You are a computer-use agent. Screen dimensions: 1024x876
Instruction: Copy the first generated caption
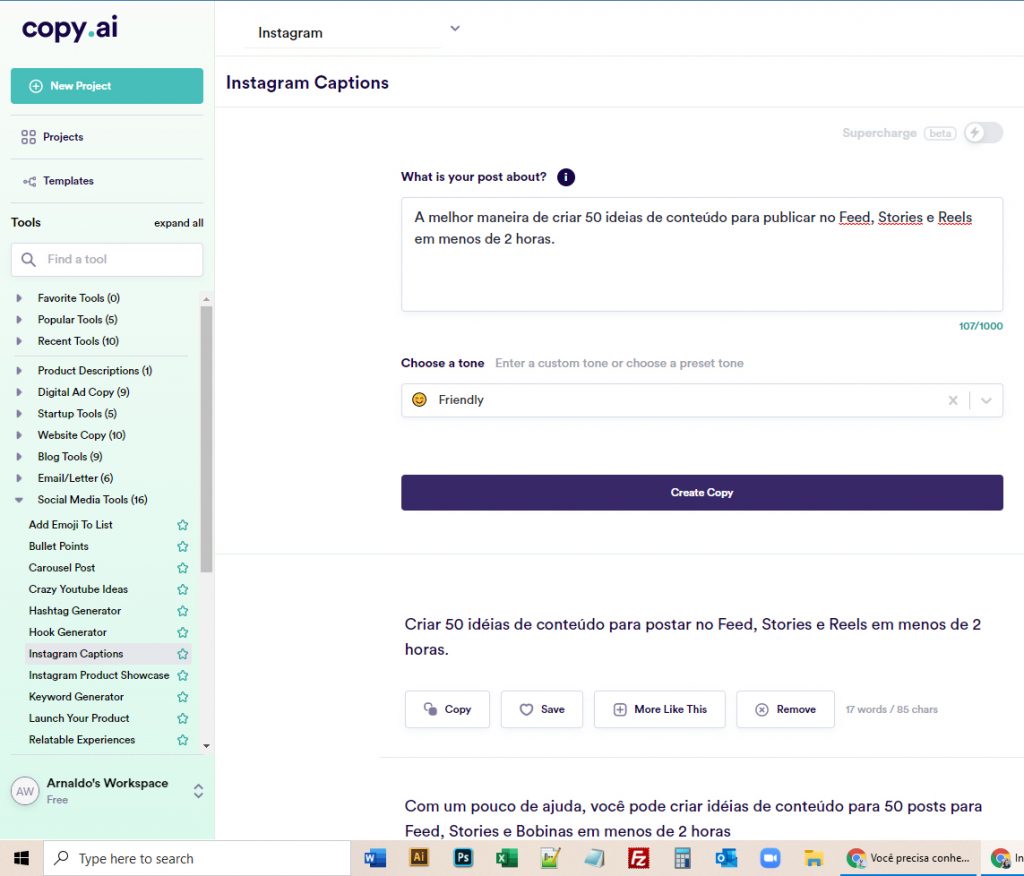447,709
